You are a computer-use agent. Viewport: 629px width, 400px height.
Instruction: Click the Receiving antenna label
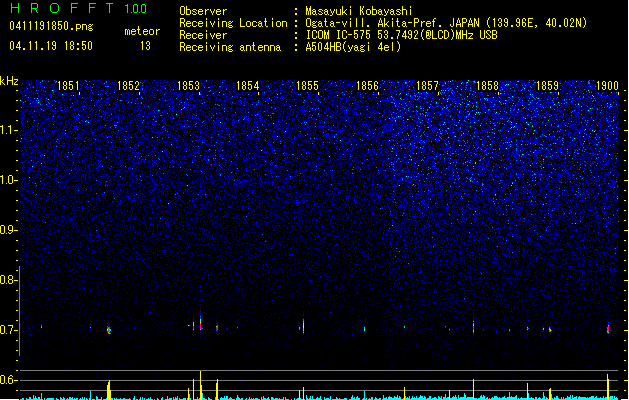click(230, 47)
